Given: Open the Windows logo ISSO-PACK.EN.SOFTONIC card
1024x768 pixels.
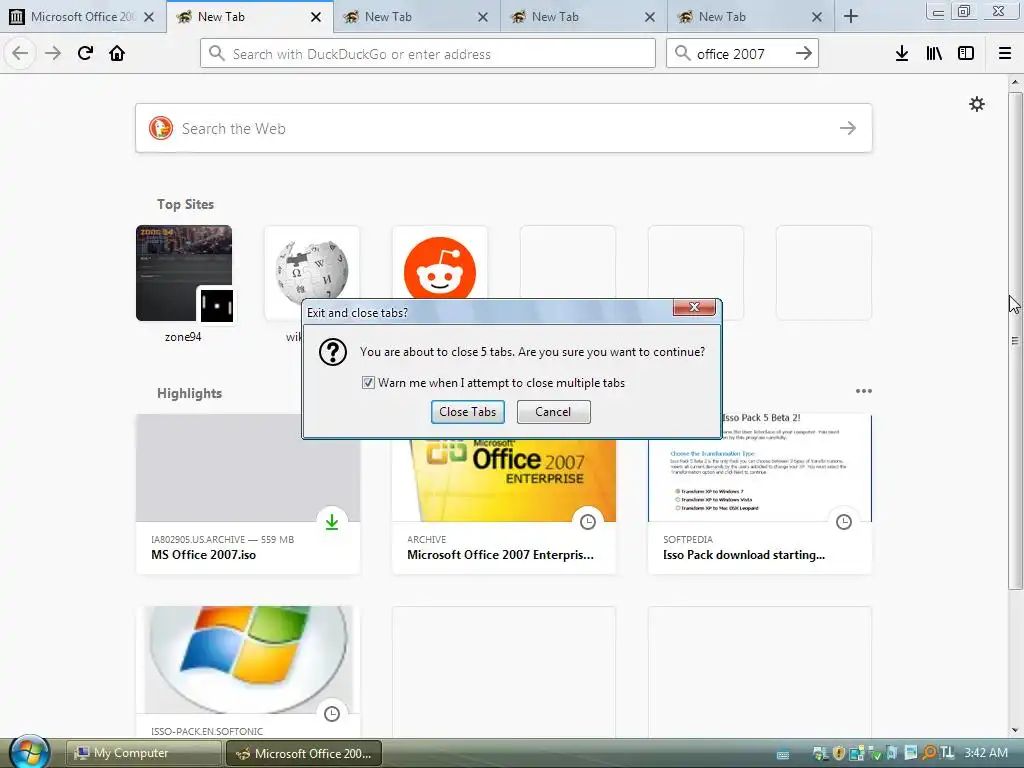Looking at the screenshot, I should [x=248, y=673].
